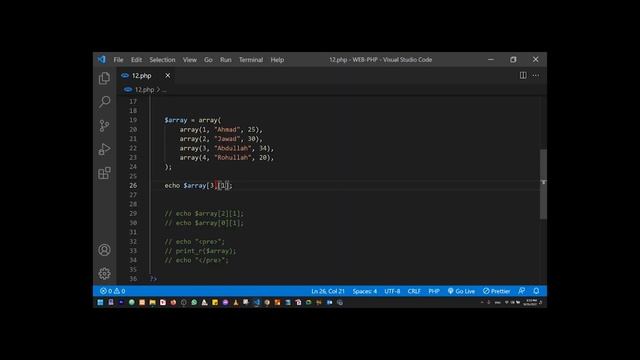Click the "Abdullah" string on line 22
The height and width of the screenshot is (360, 640).
(233, 148)
